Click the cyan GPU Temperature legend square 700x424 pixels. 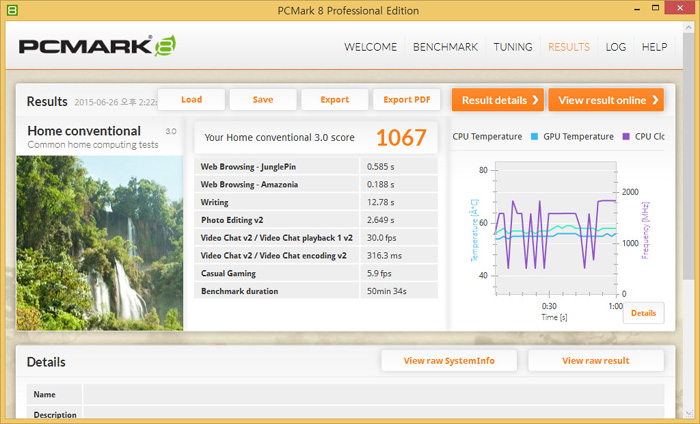coord(534,137)
